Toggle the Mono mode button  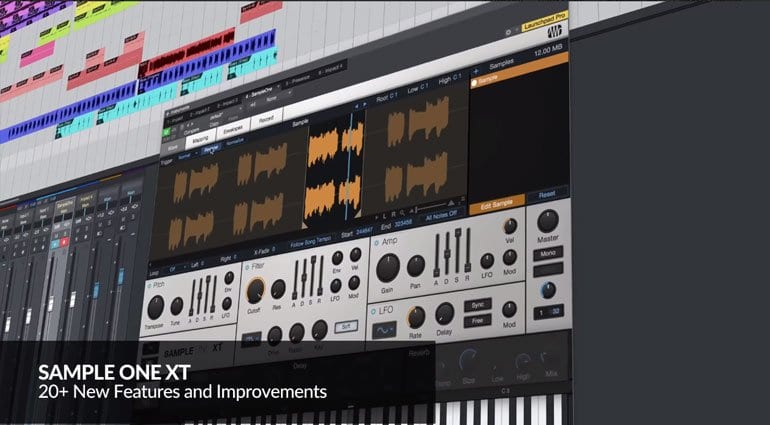548,254
